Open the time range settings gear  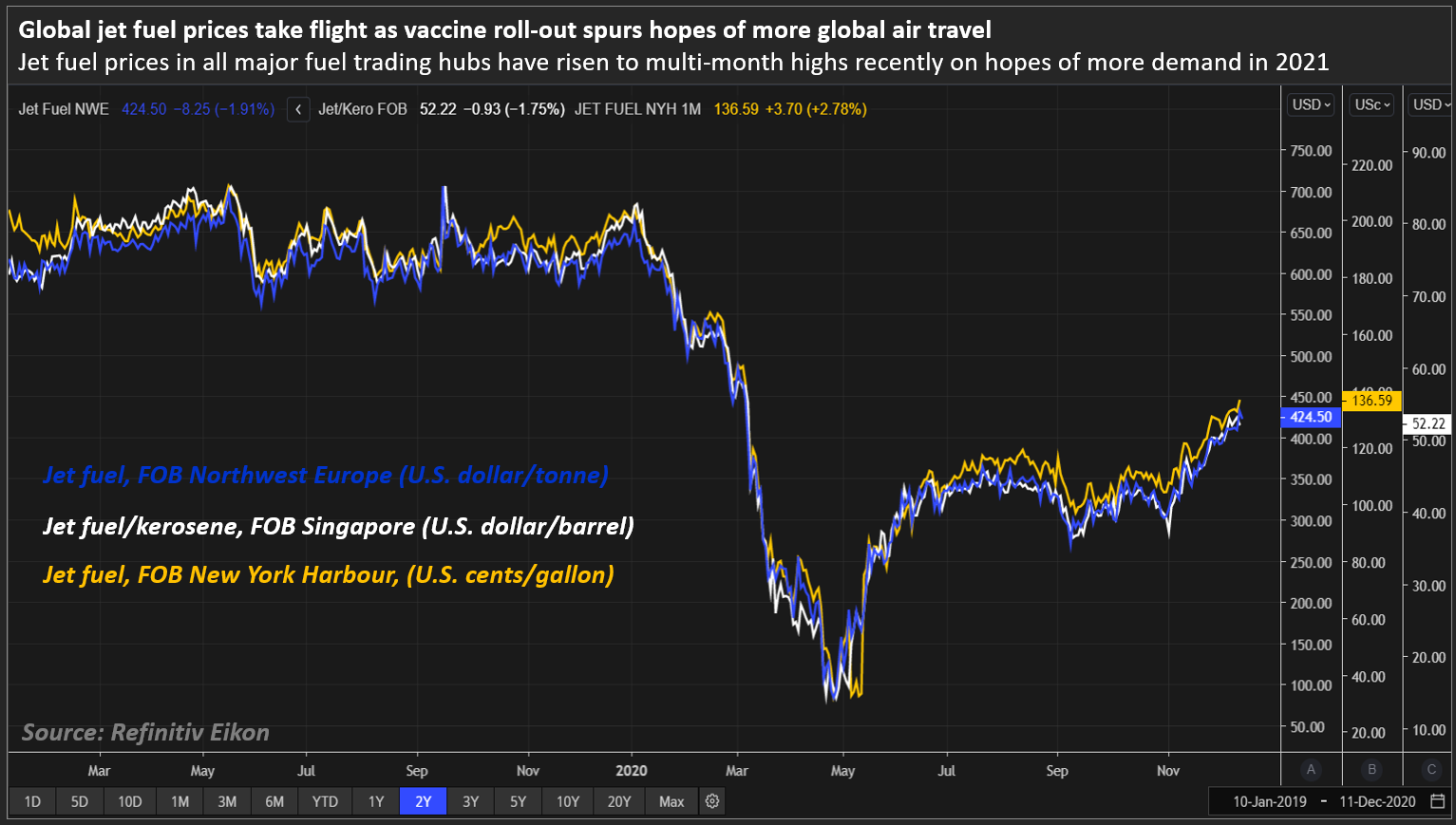click(712, 801)
